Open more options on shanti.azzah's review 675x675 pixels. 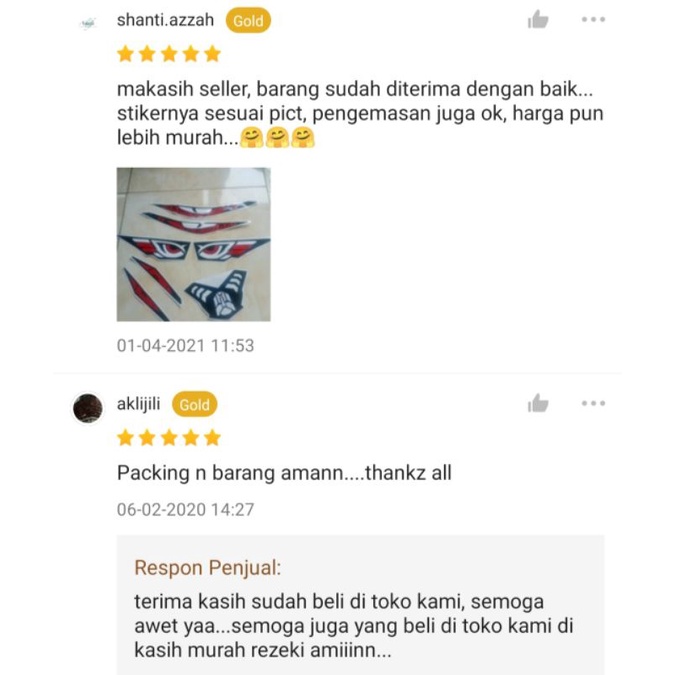[x=593, y=19]
